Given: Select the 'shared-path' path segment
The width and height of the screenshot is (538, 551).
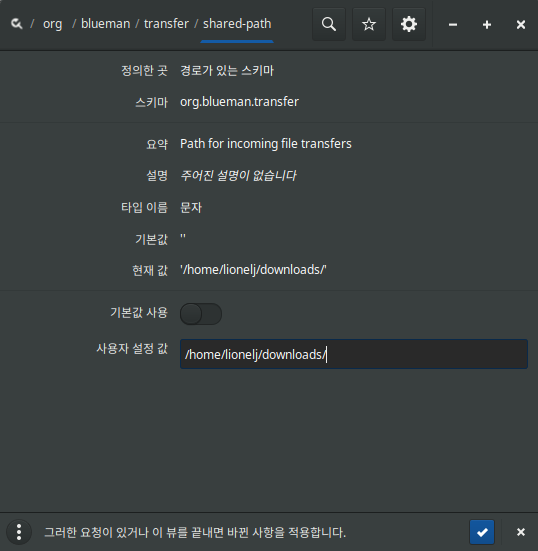Looking at the screenshot, I should (237, 24).
